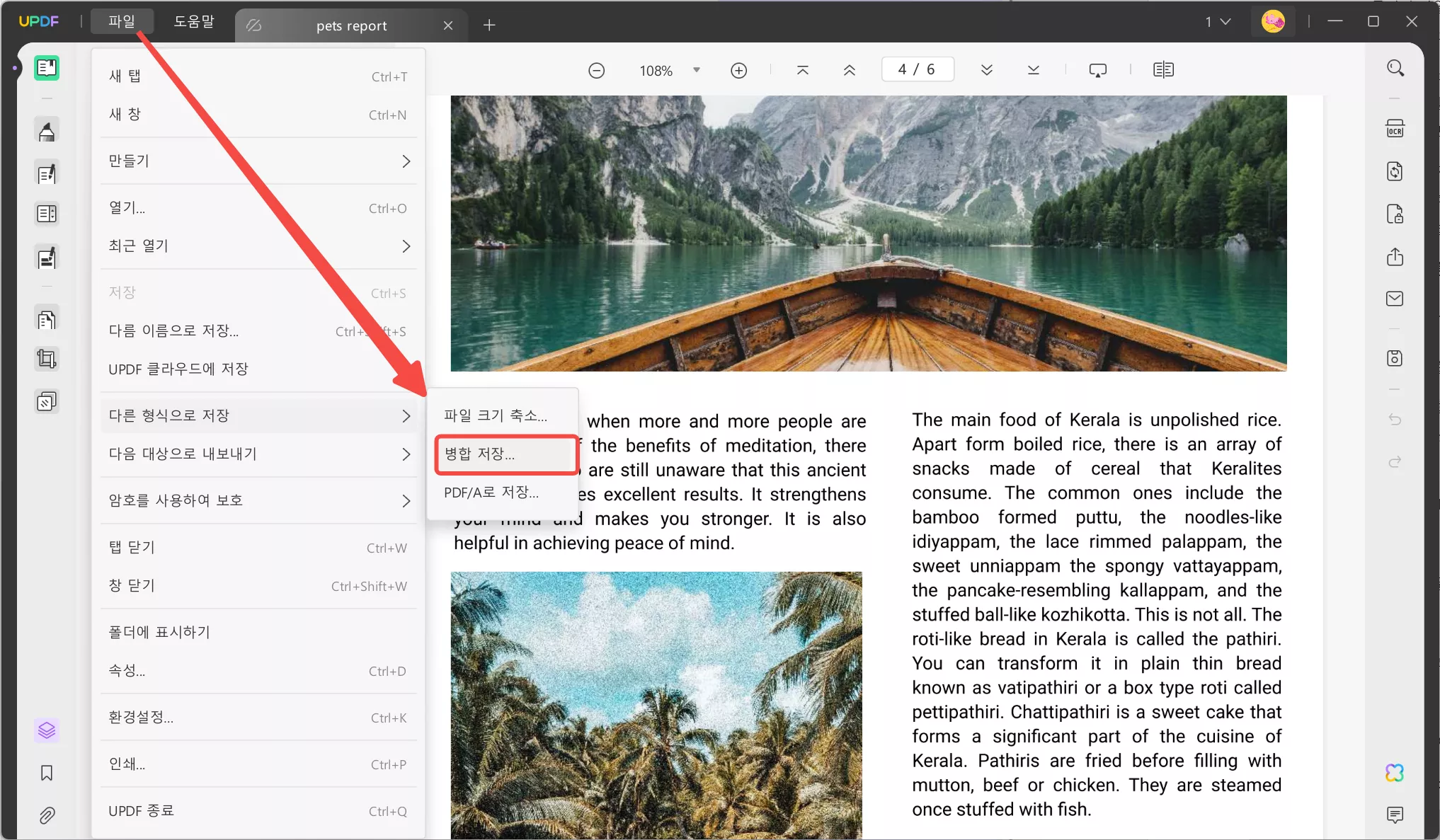Expand the 만들기 submenu
This screenshot has height=840, width=1440.
pyautogui.click(x=258, y=161)
